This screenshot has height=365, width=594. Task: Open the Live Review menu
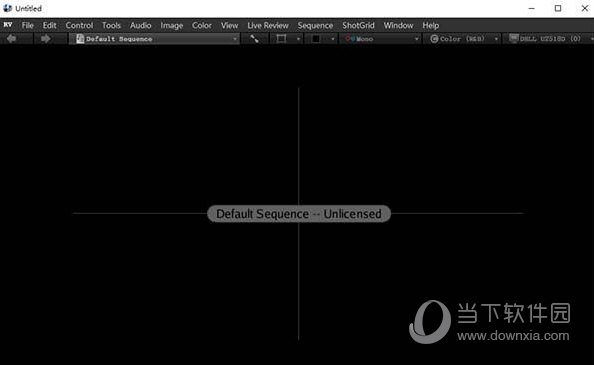click(268, 25)
